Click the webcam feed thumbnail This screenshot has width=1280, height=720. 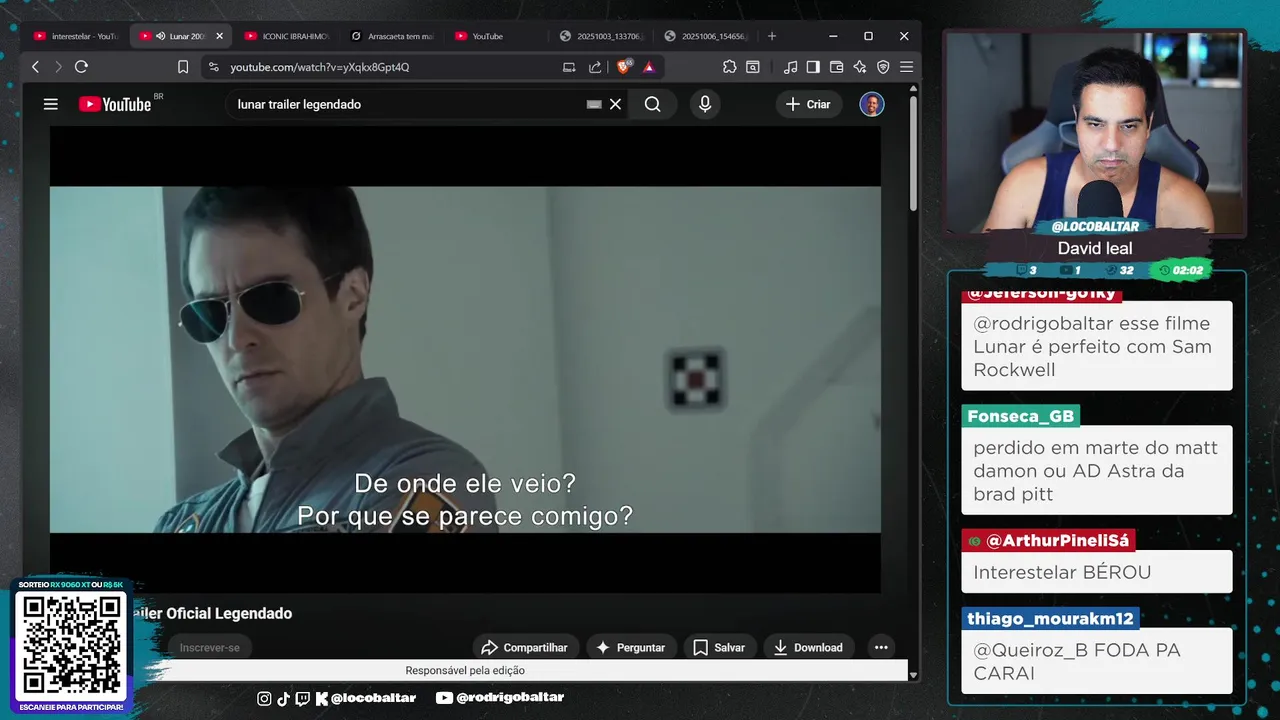pos(1095,132)
